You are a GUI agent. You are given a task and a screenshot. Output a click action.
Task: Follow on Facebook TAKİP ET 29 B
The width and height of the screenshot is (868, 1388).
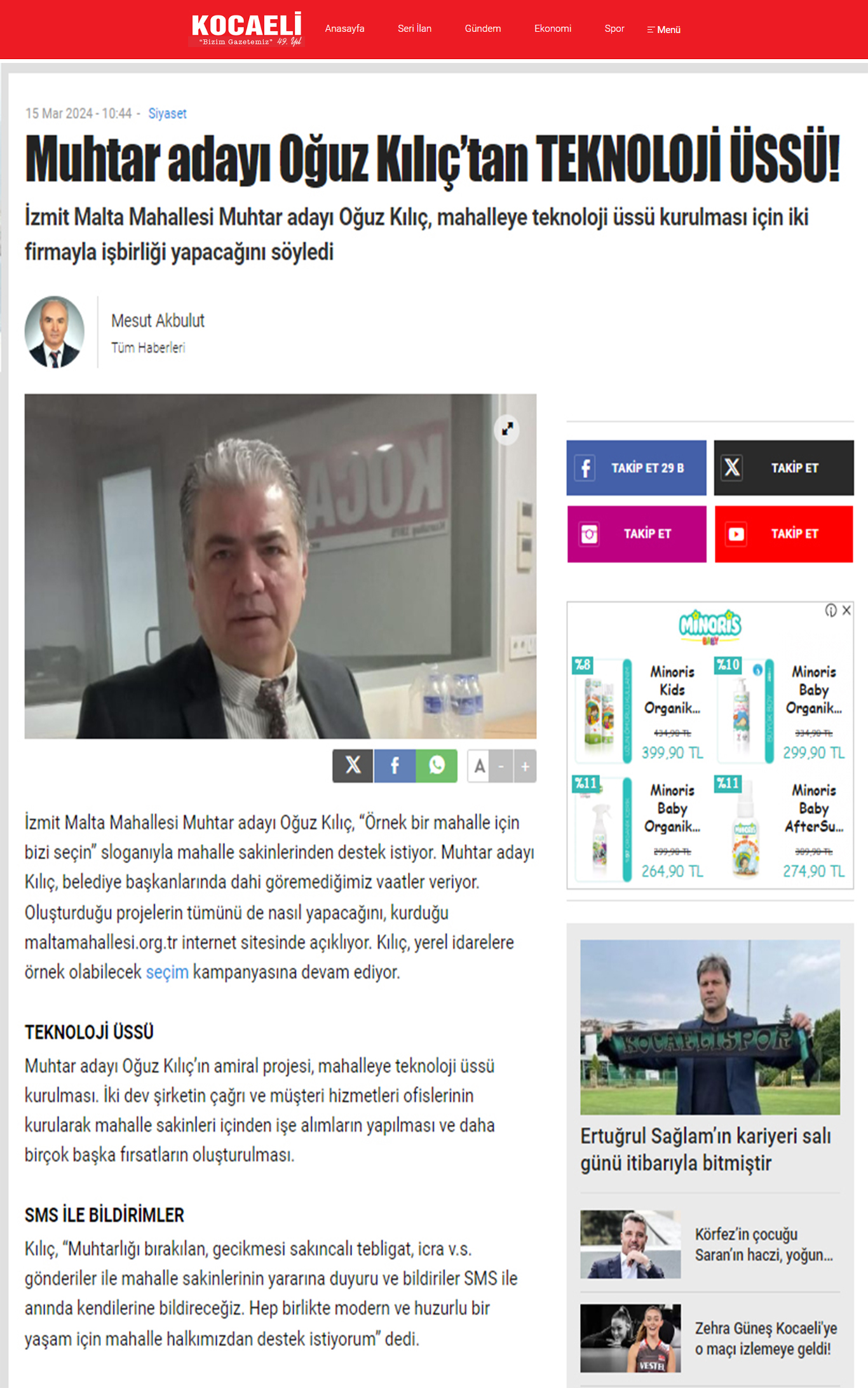(636, 468)
